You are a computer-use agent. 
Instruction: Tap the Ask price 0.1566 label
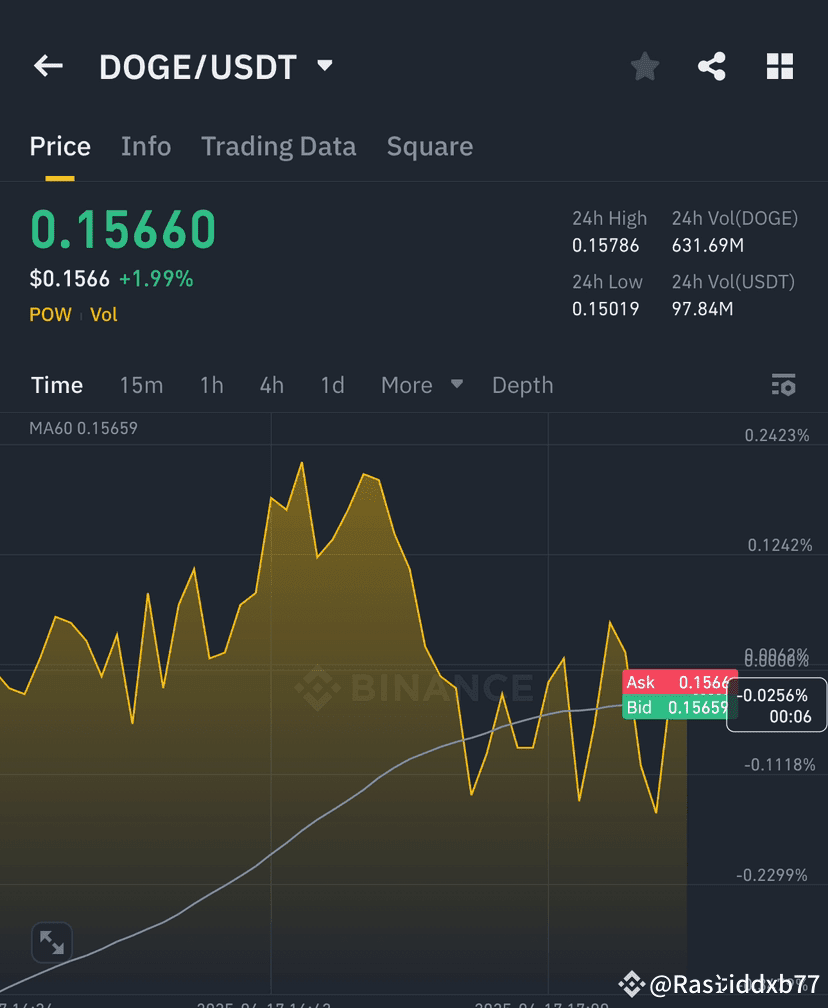click(x=679, y=682)
